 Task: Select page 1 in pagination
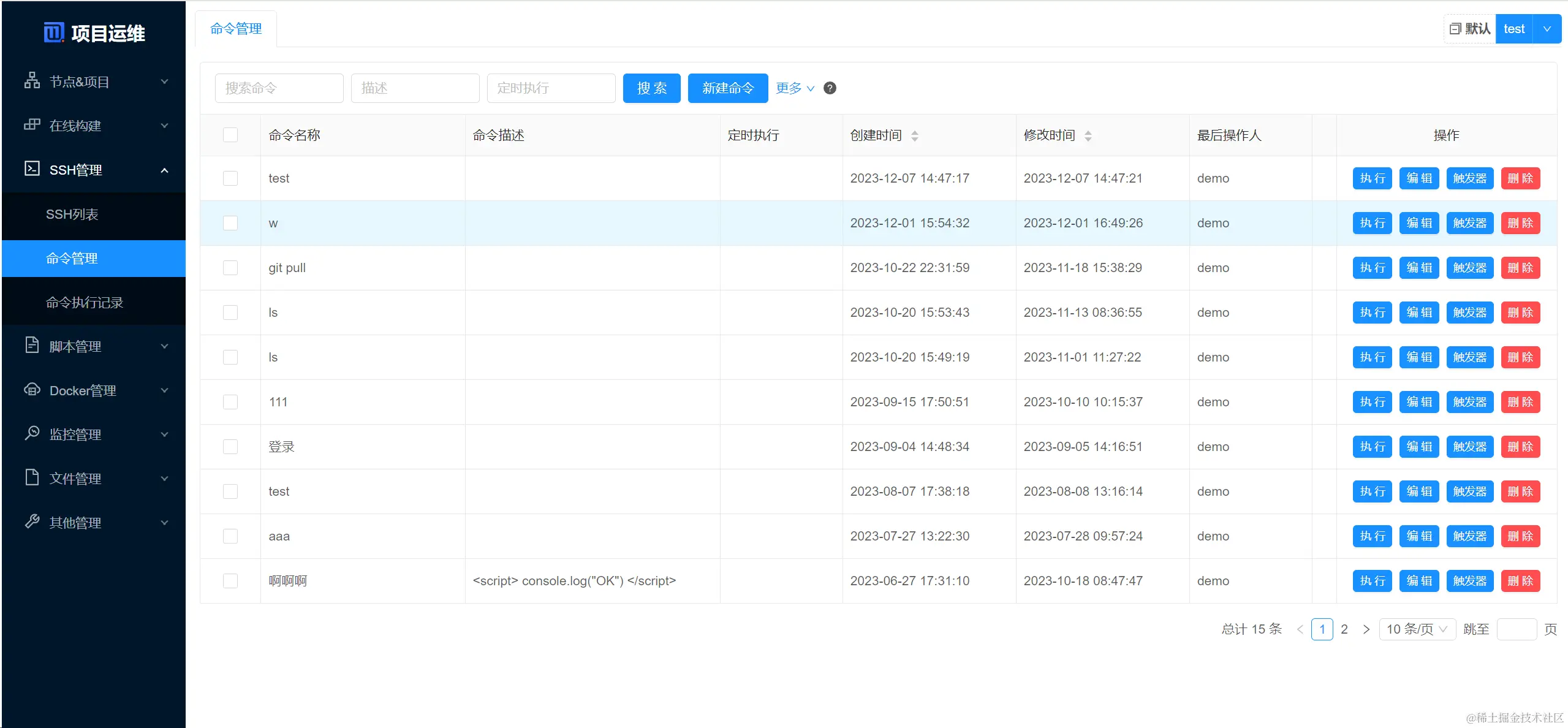pyautogui.click(x=1322, y=629)
